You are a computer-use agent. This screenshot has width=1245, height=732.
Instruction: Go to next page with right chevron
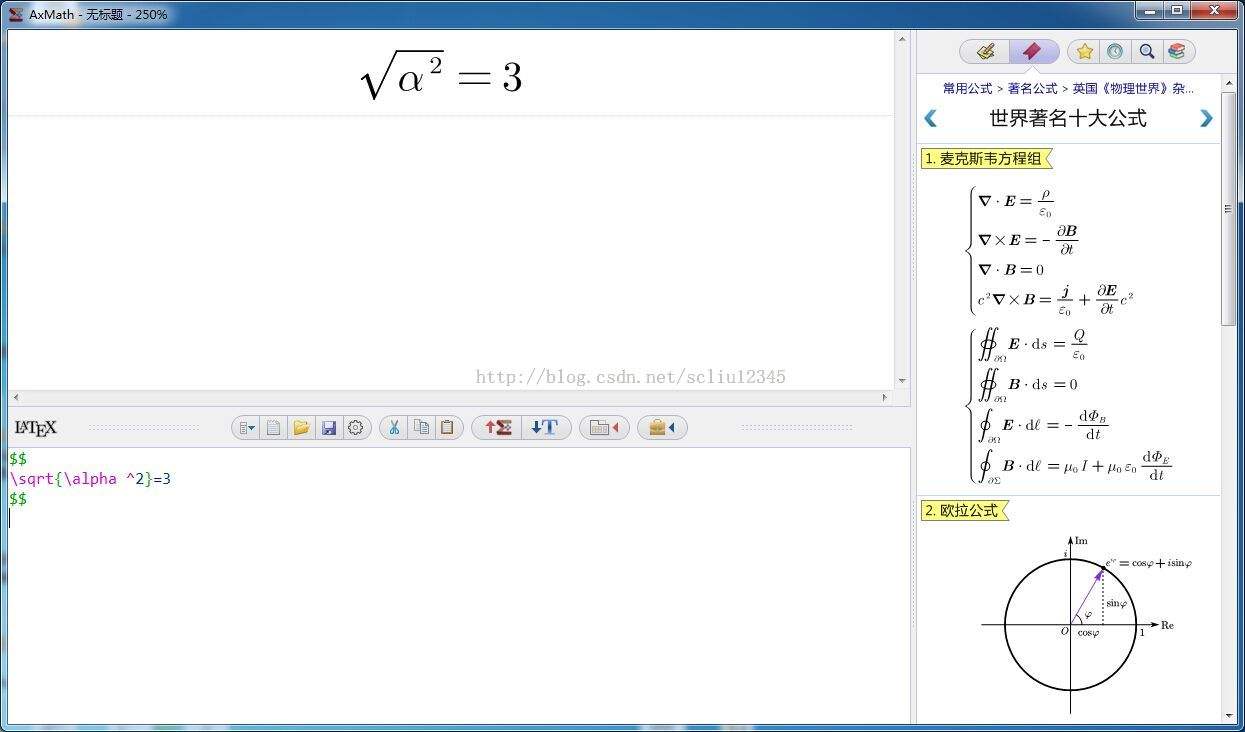click(1205, 118)
